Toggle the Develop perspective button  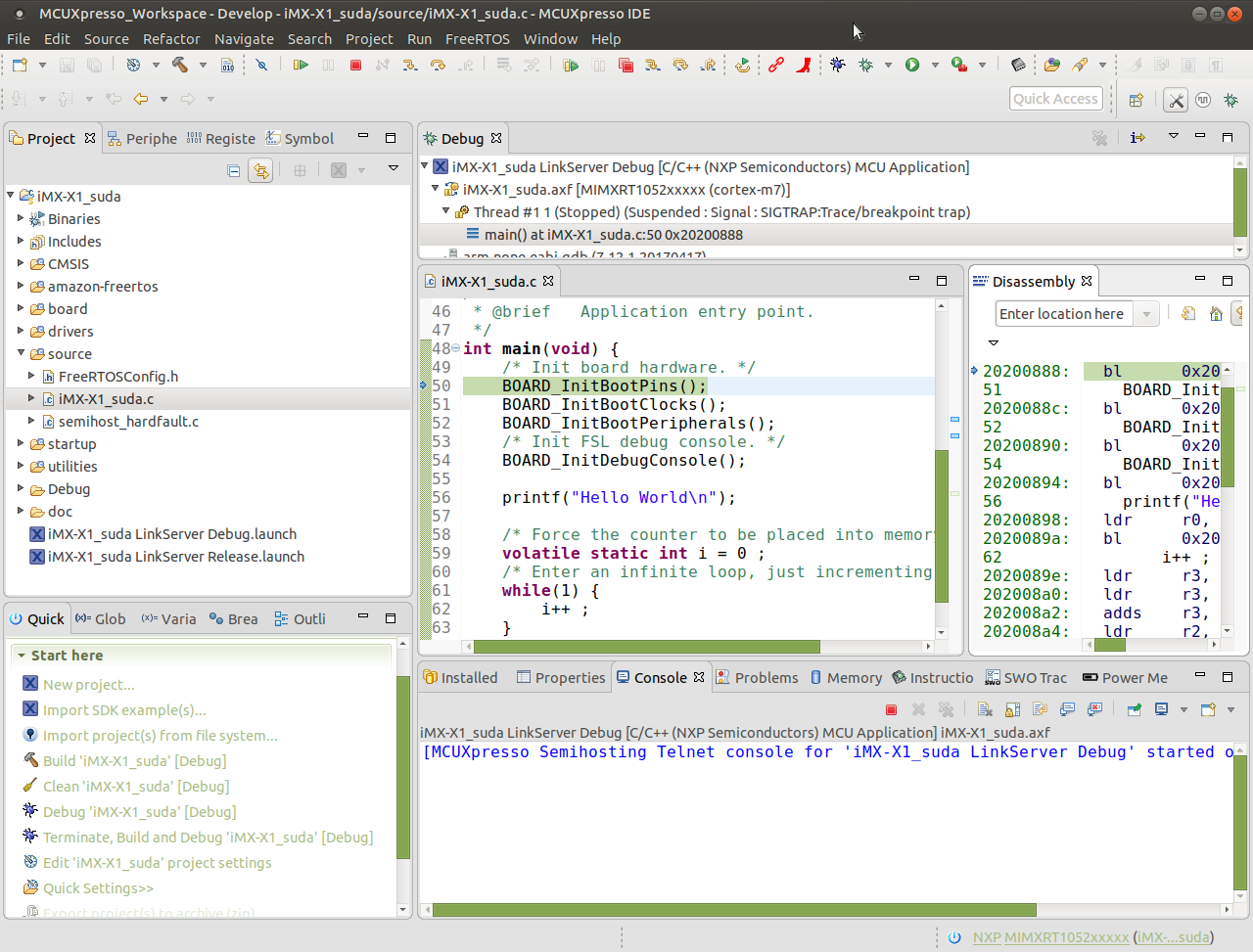[1177, 100]
